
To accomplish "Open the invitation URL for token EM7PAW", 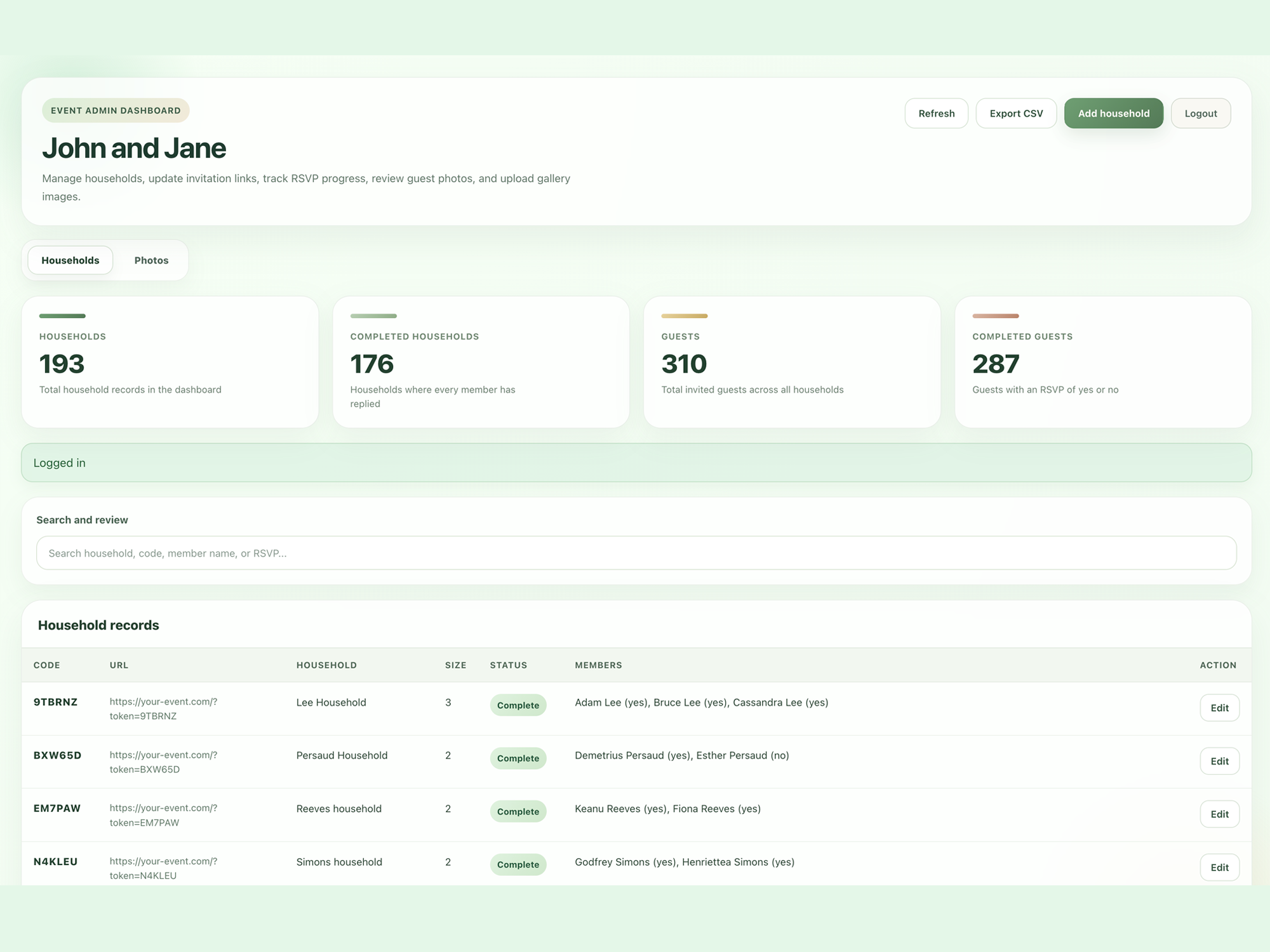I will coord(163,815).
